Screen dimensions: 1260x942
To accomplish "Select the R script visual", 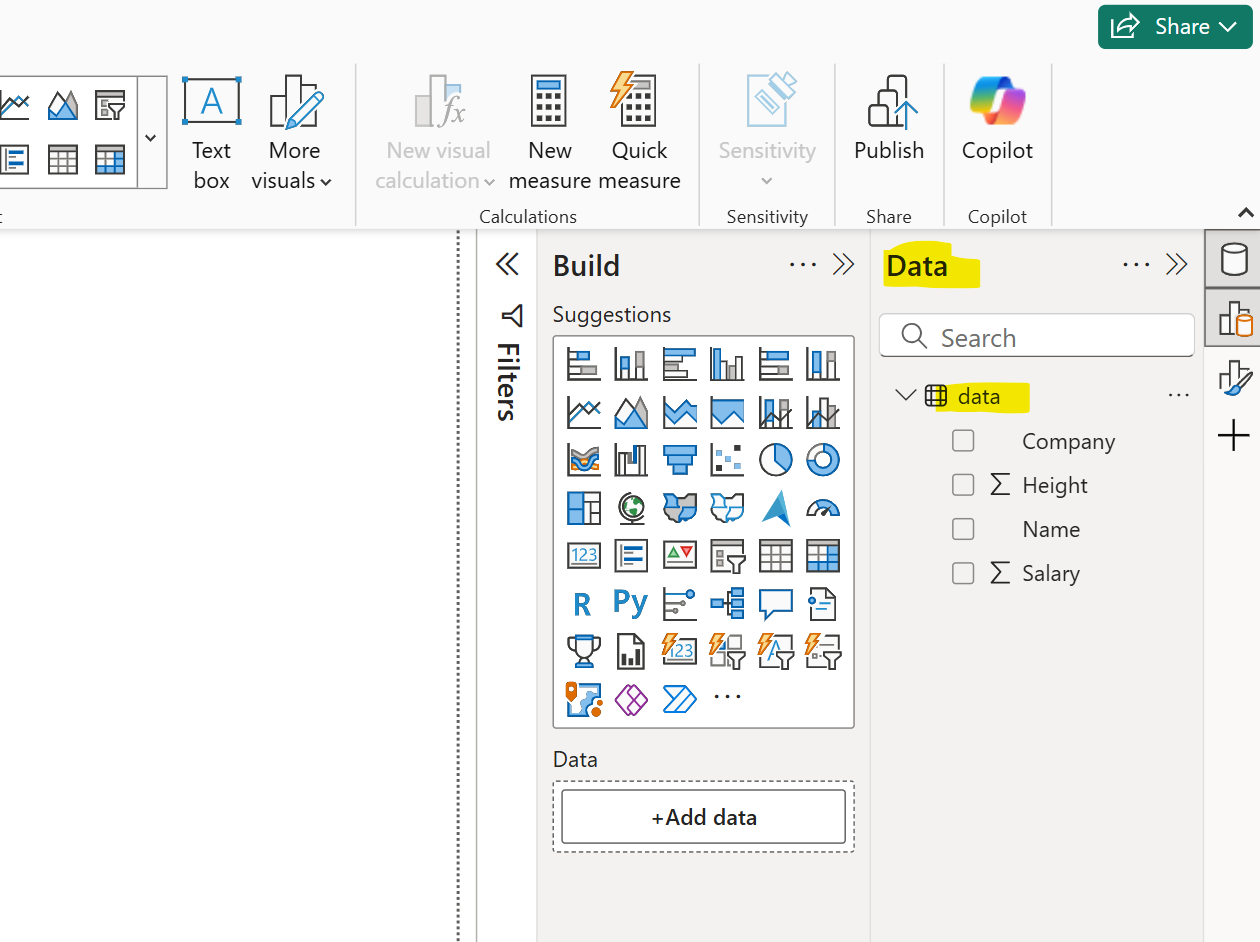I will (x=584, y=603).
